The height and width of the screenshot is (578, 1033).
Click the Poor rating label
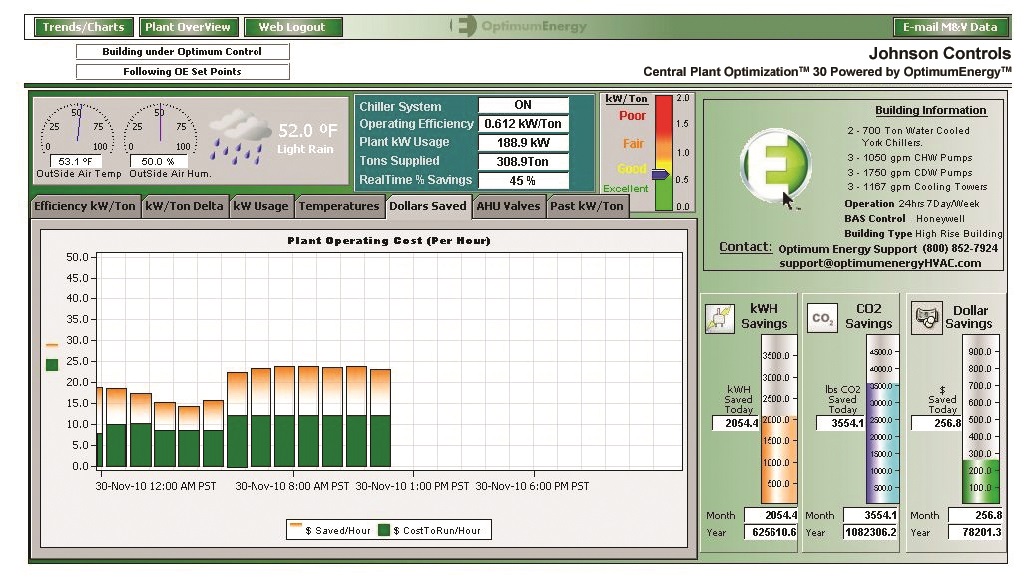[632, 115]
